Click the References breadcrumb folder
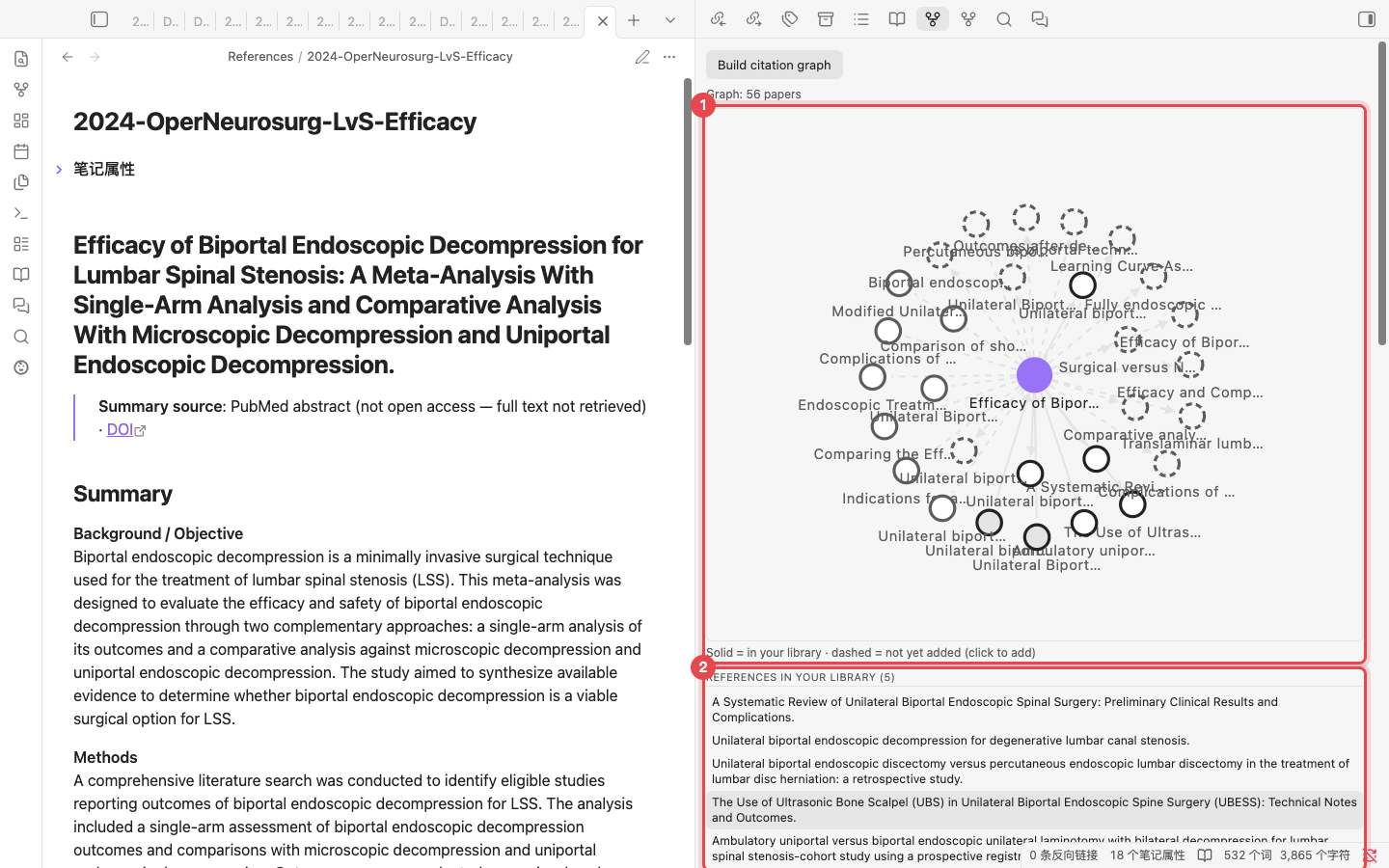 pyautogui.click(x=260, y=57)
